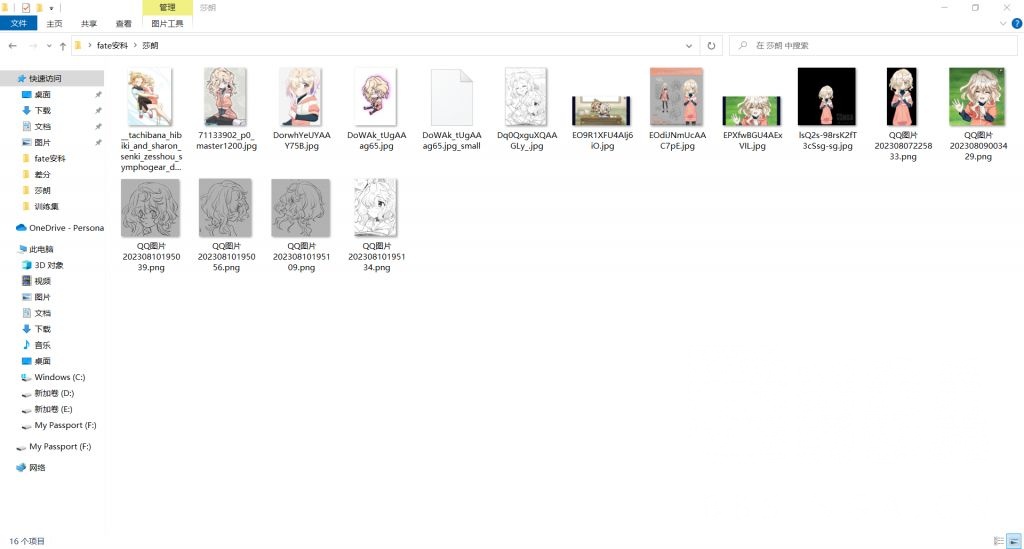Switch to the 查看 ribbon tab

coord(123,24)
